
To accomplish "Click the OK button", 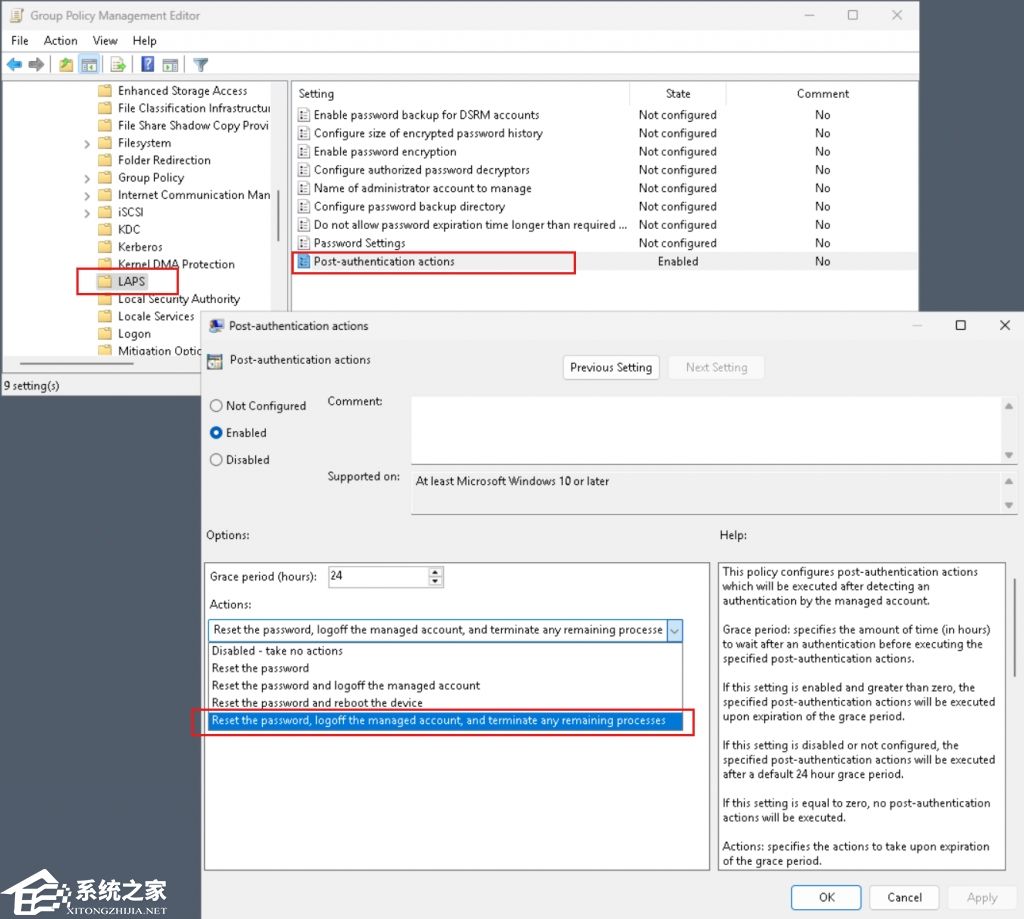I will coord(826,897).
